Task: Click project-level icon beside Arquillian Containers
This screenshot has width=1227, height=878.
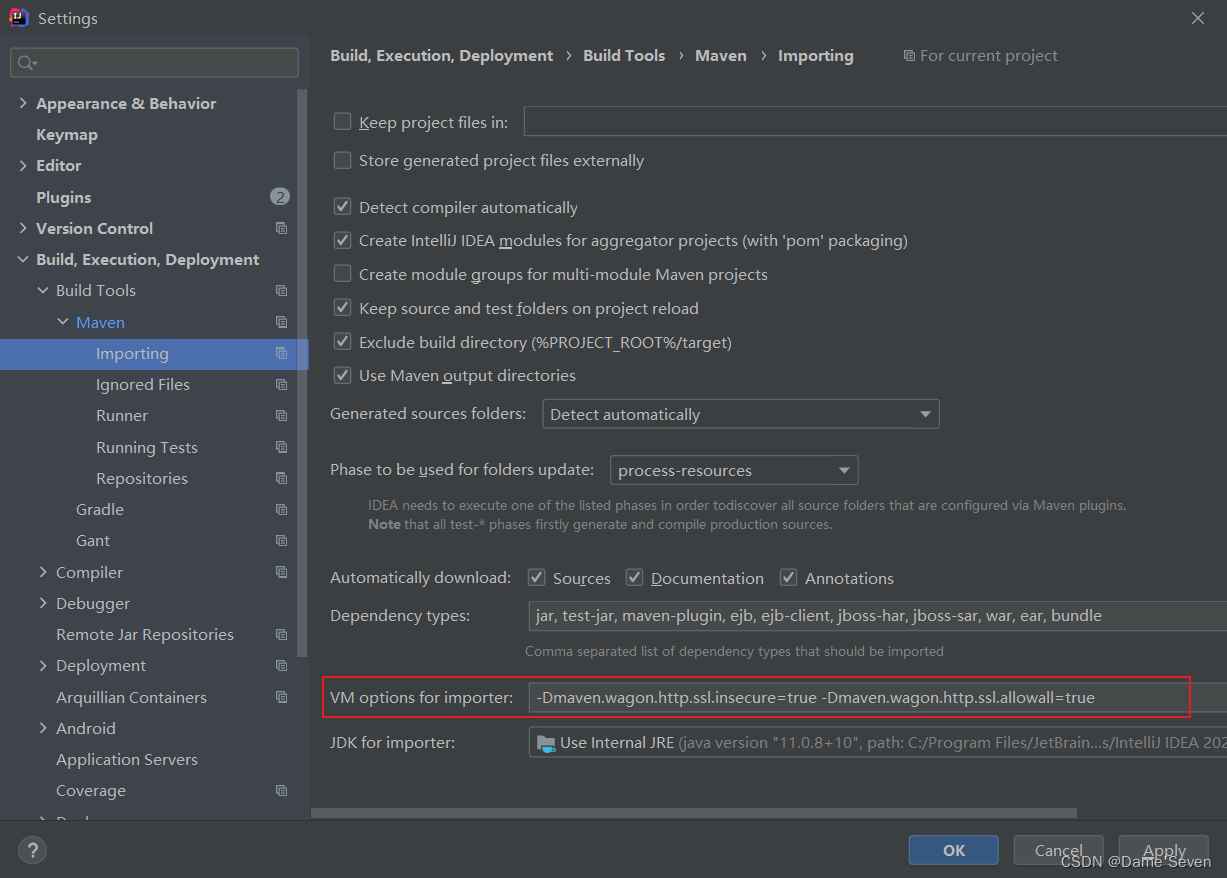Action: 281,697
